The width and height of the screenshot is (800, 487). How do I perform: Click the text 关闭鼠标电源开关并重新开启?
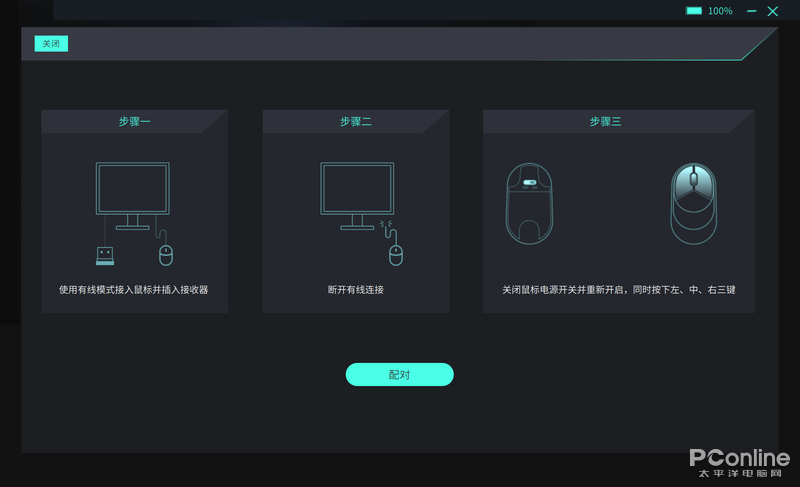[563, 290]
